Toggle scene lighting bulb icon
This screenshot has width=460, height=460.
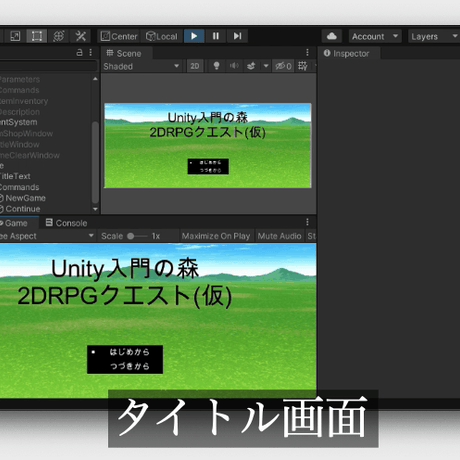point(216,66)
